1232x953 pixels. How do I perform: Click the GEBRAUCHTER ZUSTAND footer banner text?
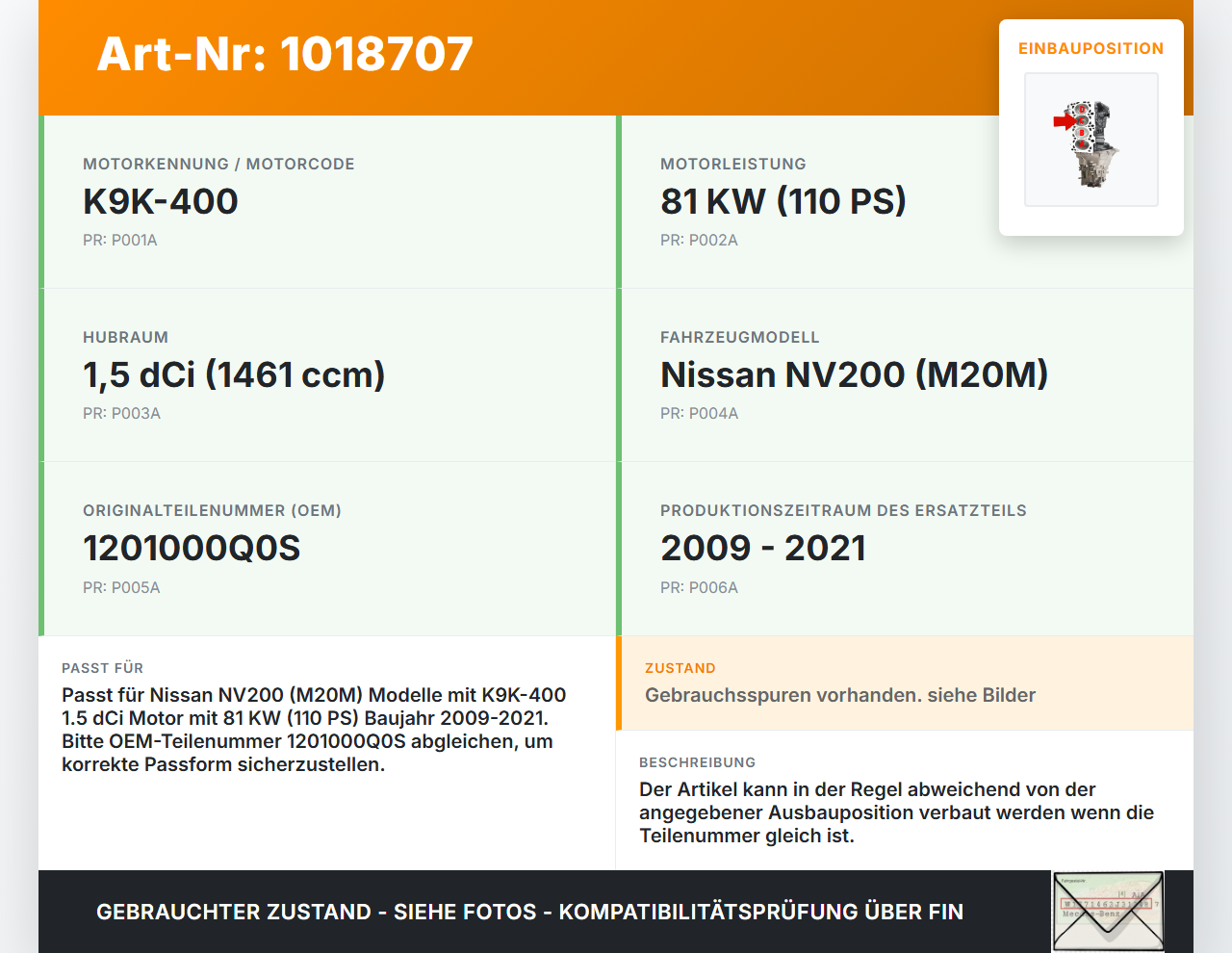(x=529, y=912)
